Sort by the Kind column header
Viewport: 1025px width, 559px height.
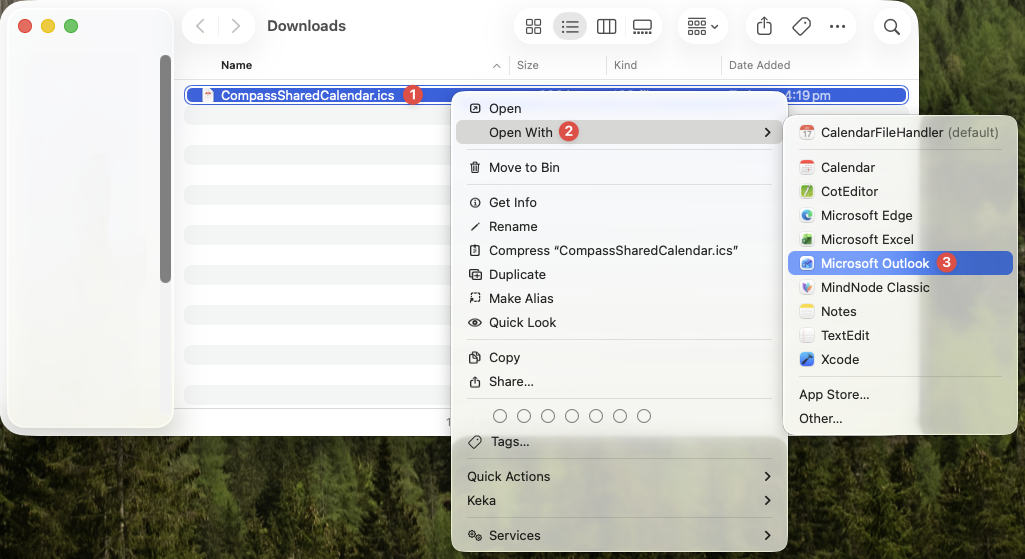pyautogui.click(x=625, y=65)
